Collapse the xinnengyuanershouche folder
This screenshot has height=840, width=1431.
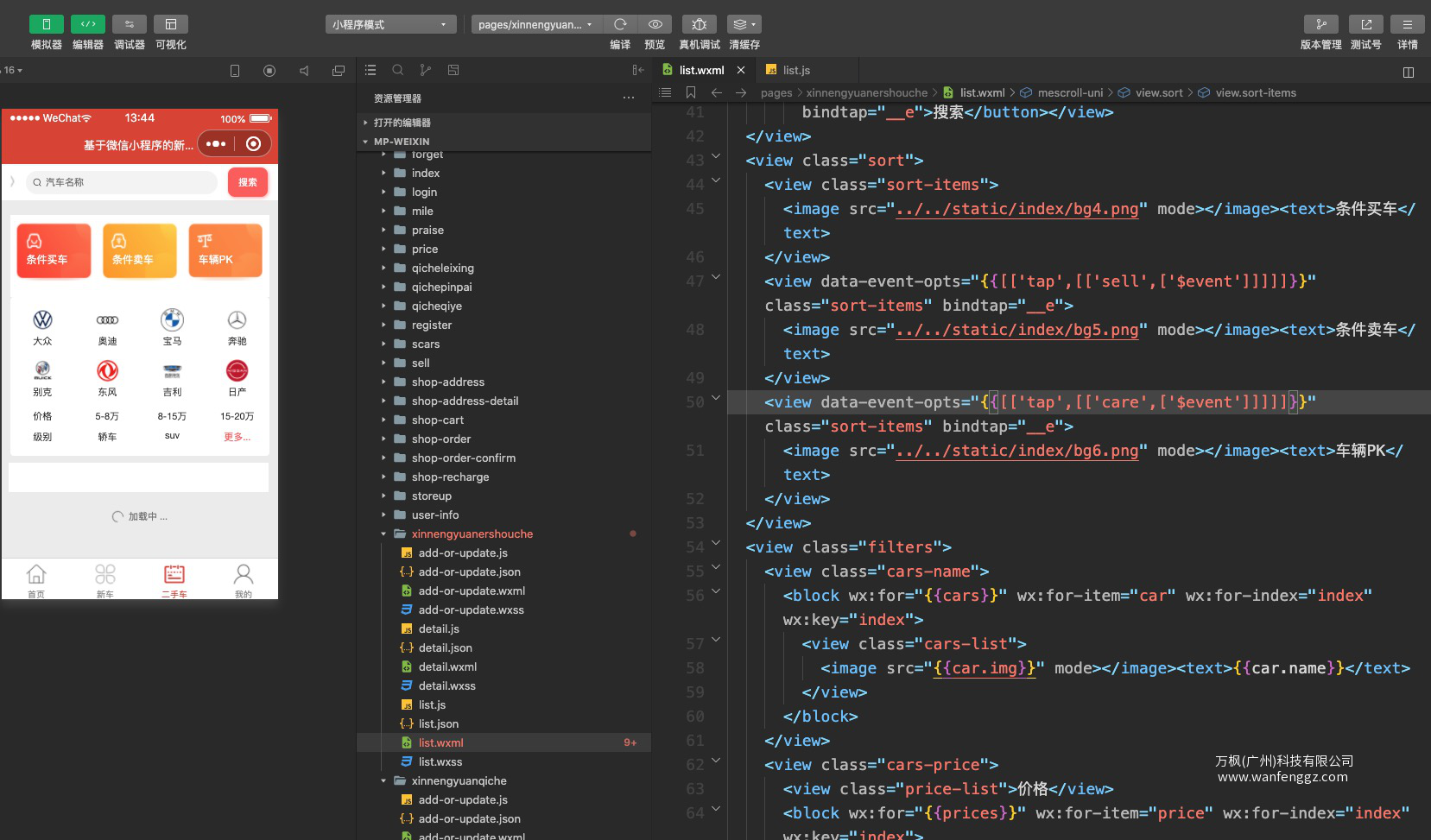(x=472, y=534)
